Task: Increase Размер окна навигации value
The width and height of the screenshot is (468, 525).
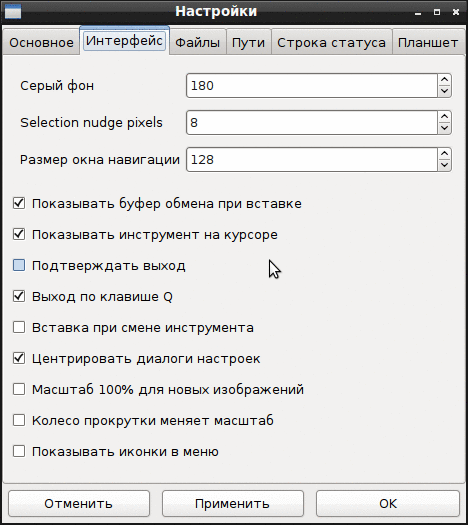Action: point(445,154)
